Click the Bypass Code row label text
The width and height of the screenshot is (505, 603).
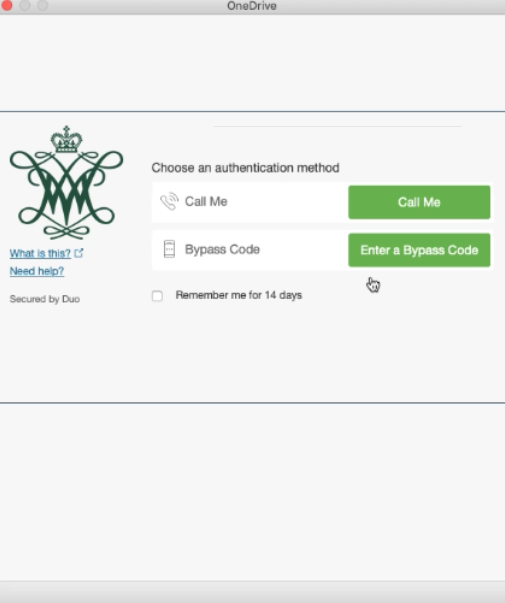point(222,249)
